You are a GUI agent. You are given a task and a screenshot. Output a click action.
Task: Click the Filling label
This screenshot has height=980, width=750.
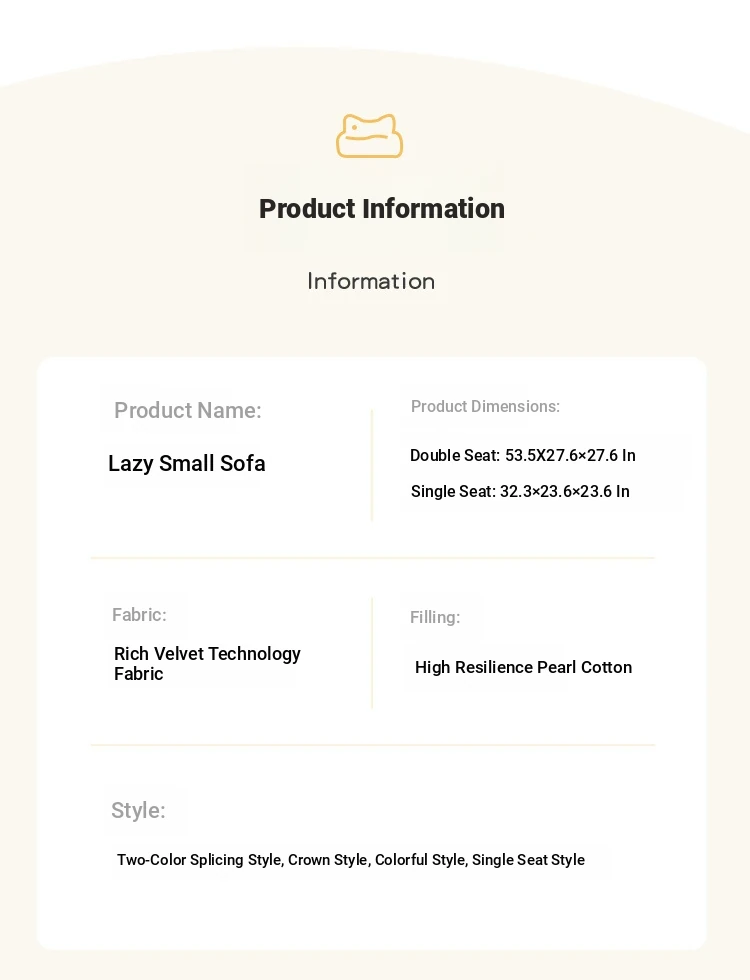[x=435, y=617]
